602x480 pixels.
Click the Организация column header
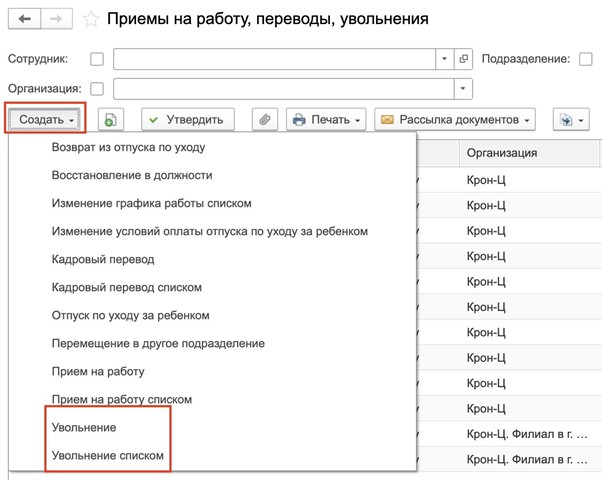coord(502,153)
